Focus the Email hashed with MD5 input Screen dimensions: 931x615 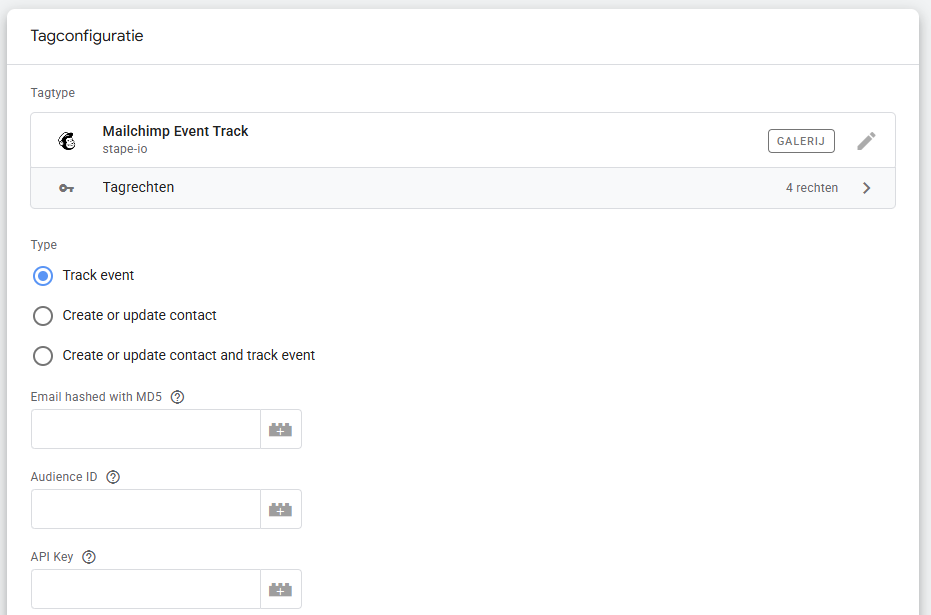click(146, 429)
